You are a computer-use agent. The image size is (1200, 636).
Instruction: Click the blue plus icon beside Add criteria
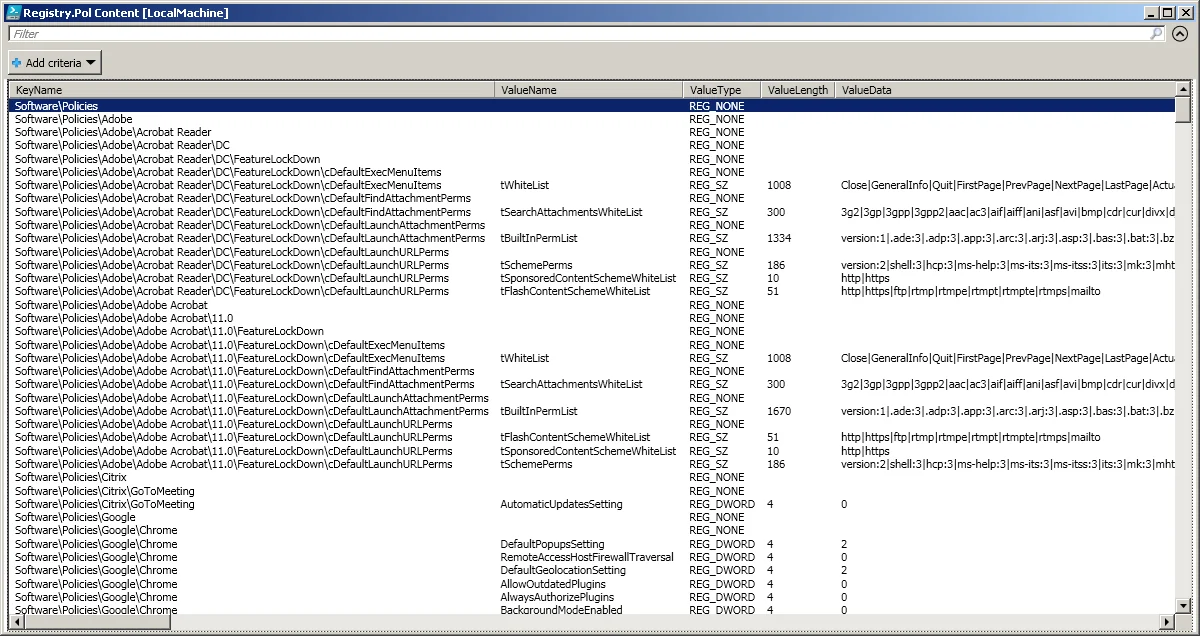coord(15,62)
